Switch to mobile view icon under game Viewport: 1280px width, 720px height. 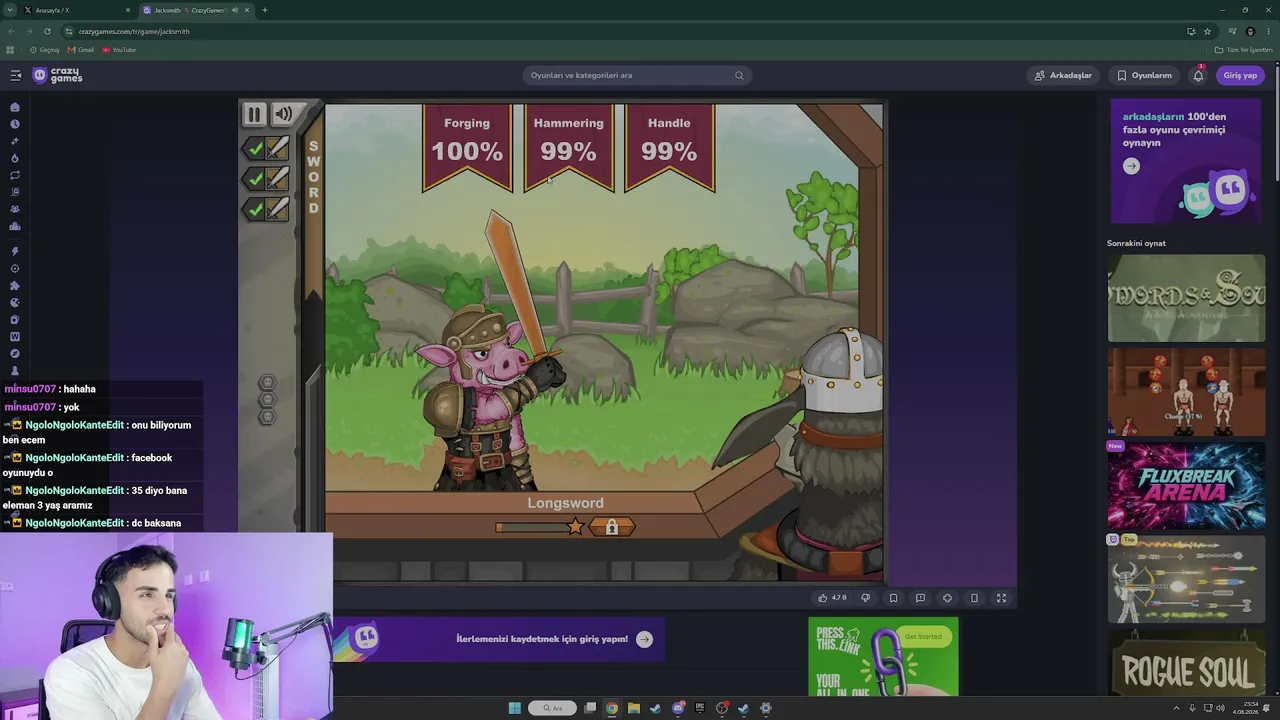(x=974, y=598)
